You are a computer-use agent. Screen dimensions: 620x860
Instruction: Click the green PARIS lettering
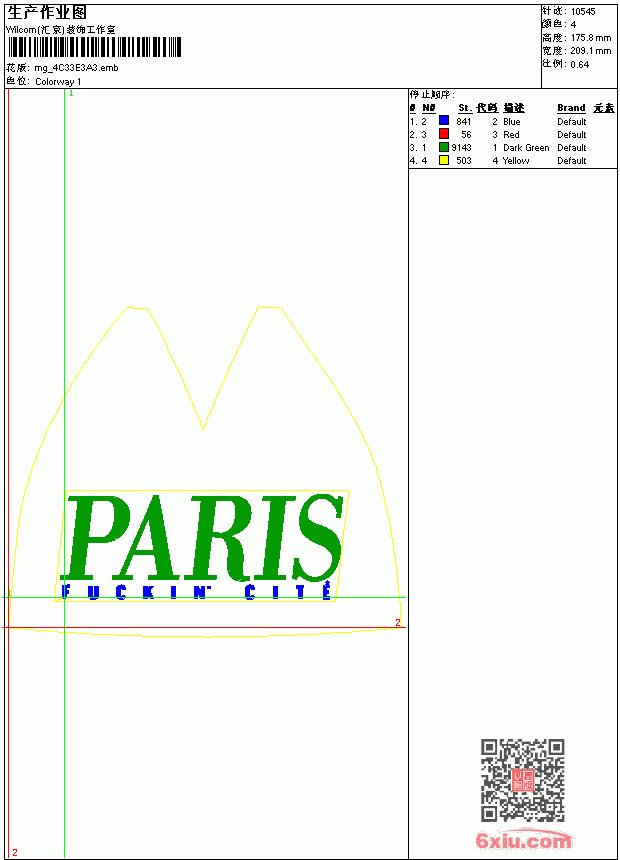[205, 538]
